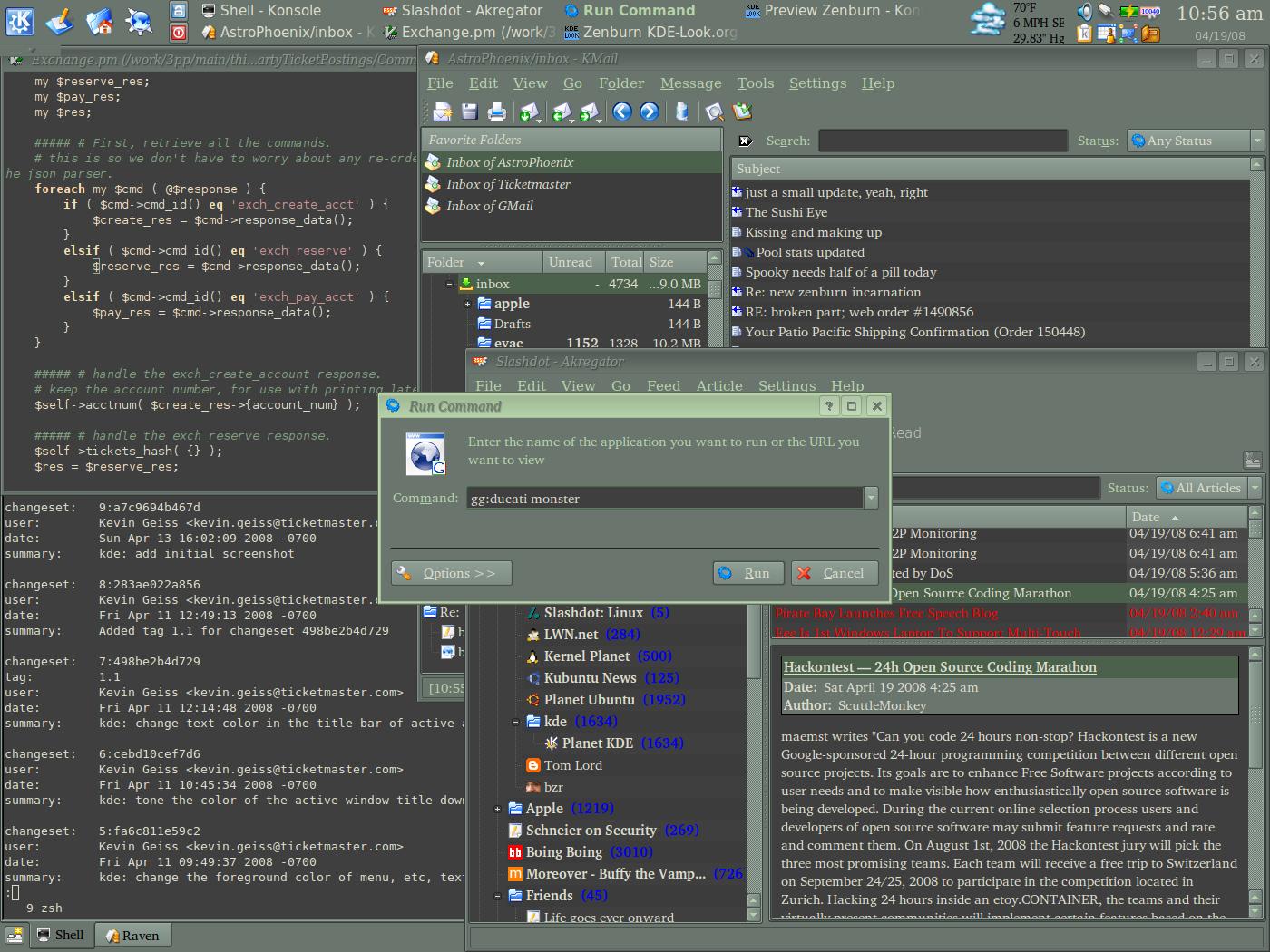Switch to the Raven tab in Konsole

(x=132, y=936)
